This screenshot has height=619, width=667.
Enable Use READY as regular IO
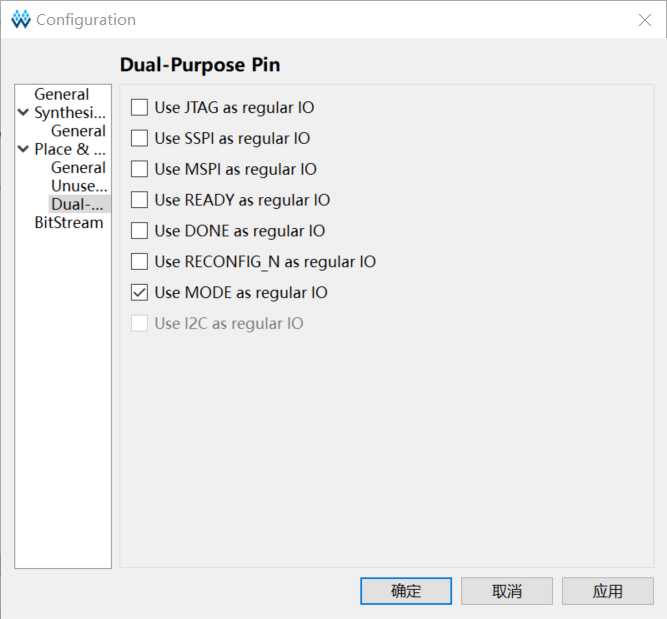click(140, 200)
